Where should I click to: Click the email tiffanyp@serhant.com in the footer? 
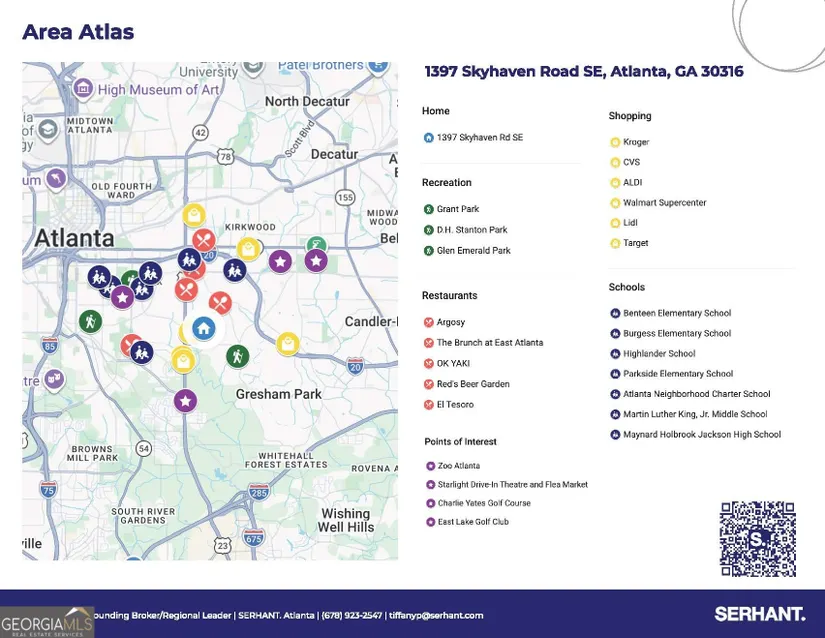[x=436, y=615]
